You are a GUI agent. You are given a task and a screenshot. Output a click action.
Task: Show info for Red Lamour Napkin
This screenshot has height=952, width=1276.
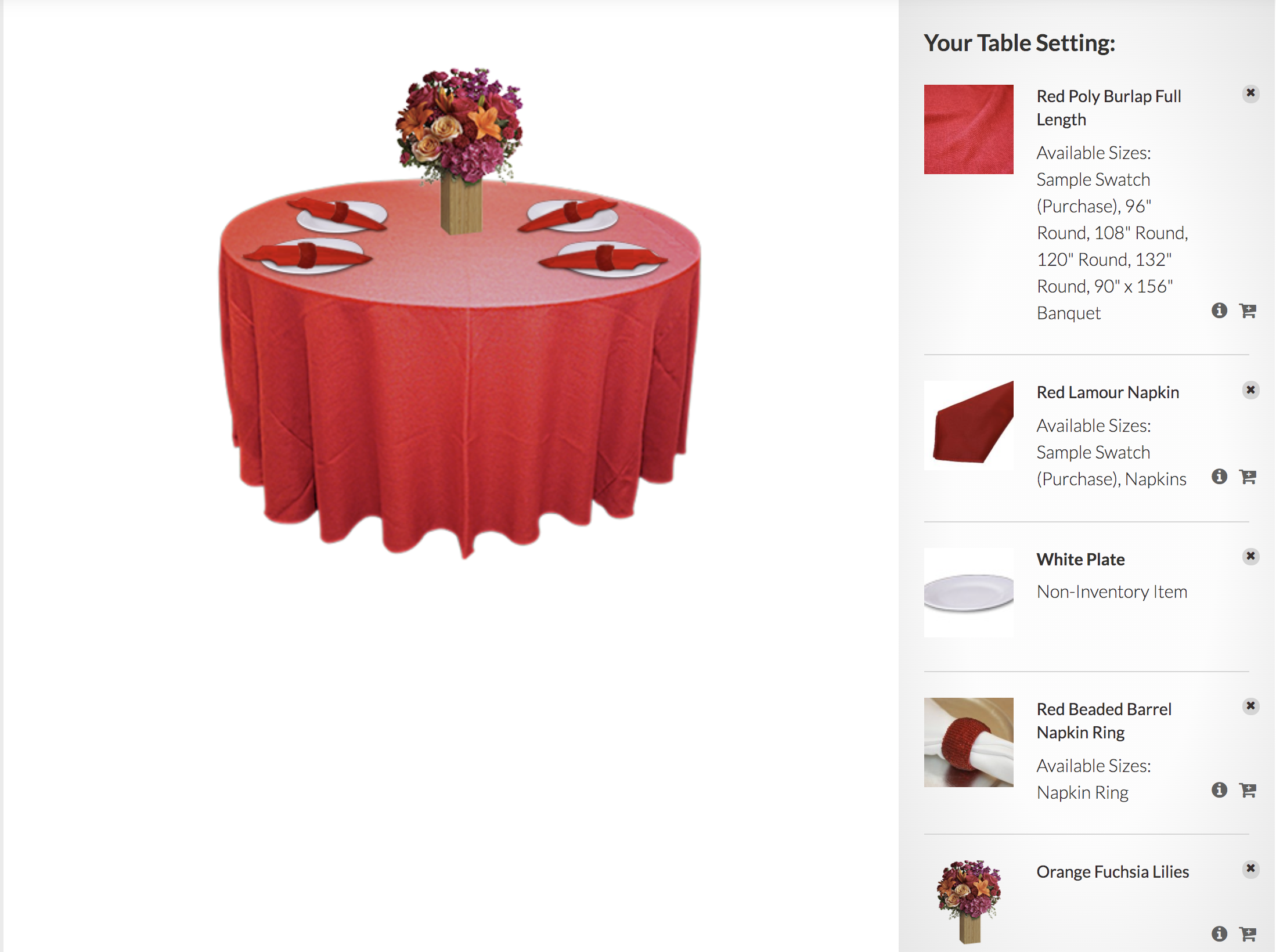pos(1219,477)
